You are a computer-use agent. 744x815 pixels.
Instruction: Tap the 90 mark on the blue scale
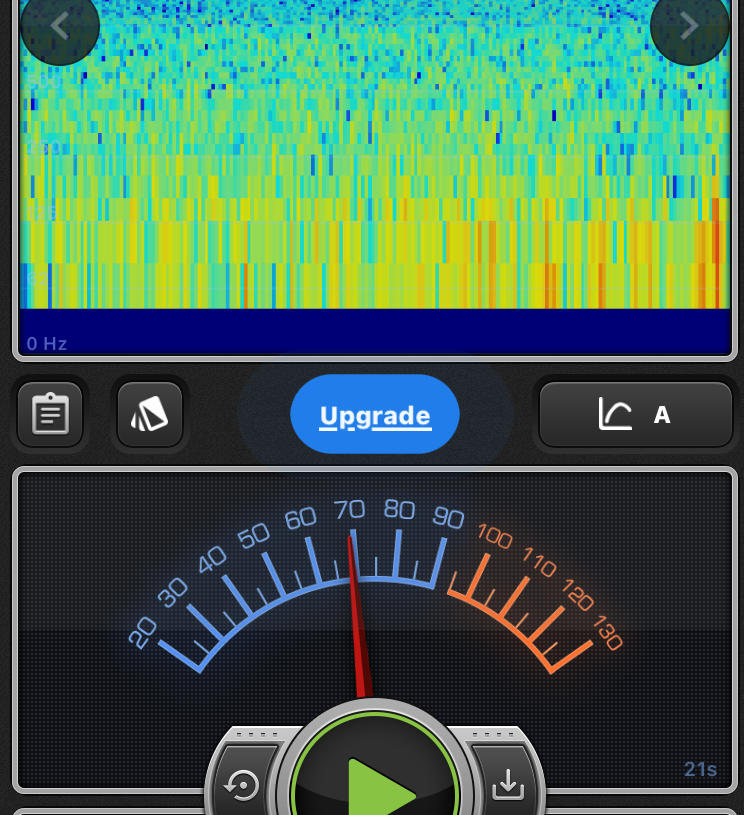point(448,517)
